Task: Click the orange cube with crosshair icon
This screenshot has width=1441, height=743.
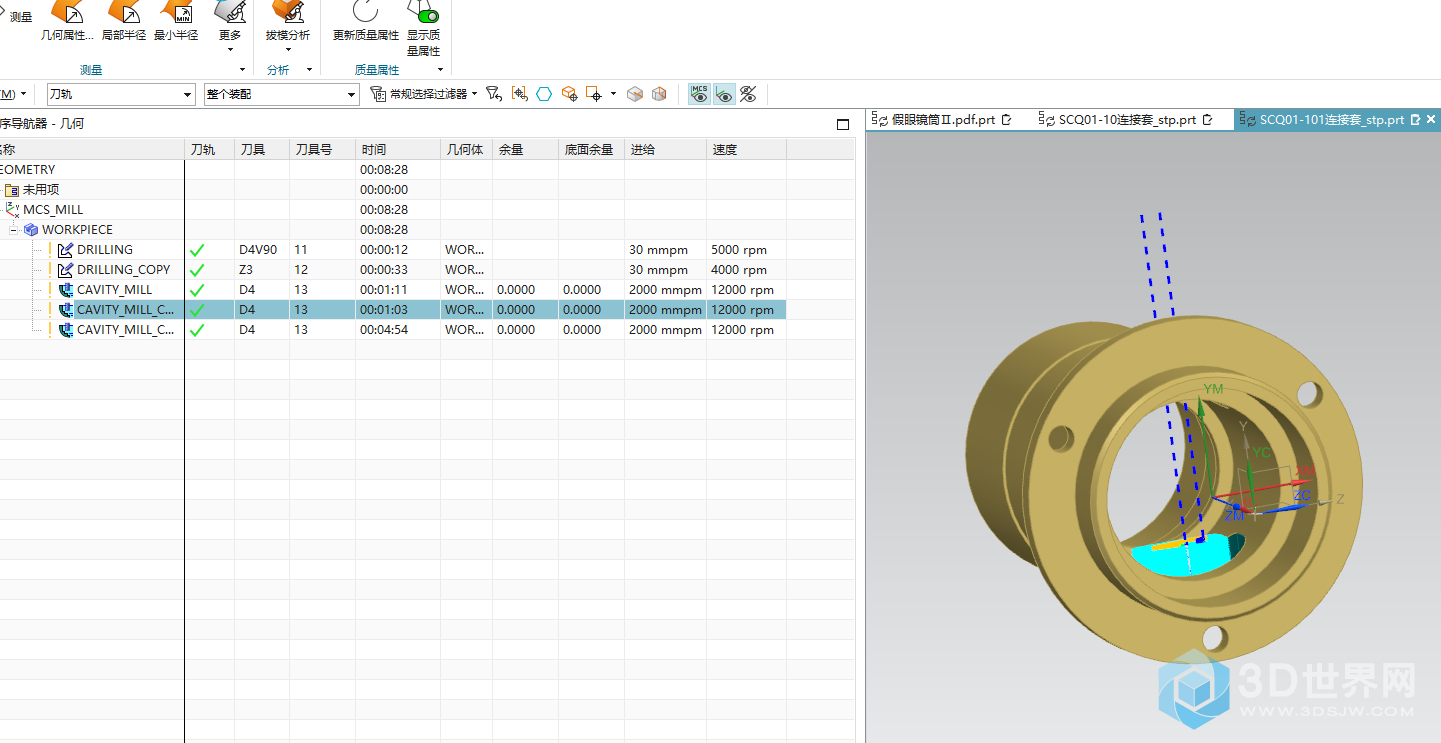Action: click(x=569, y=94)
